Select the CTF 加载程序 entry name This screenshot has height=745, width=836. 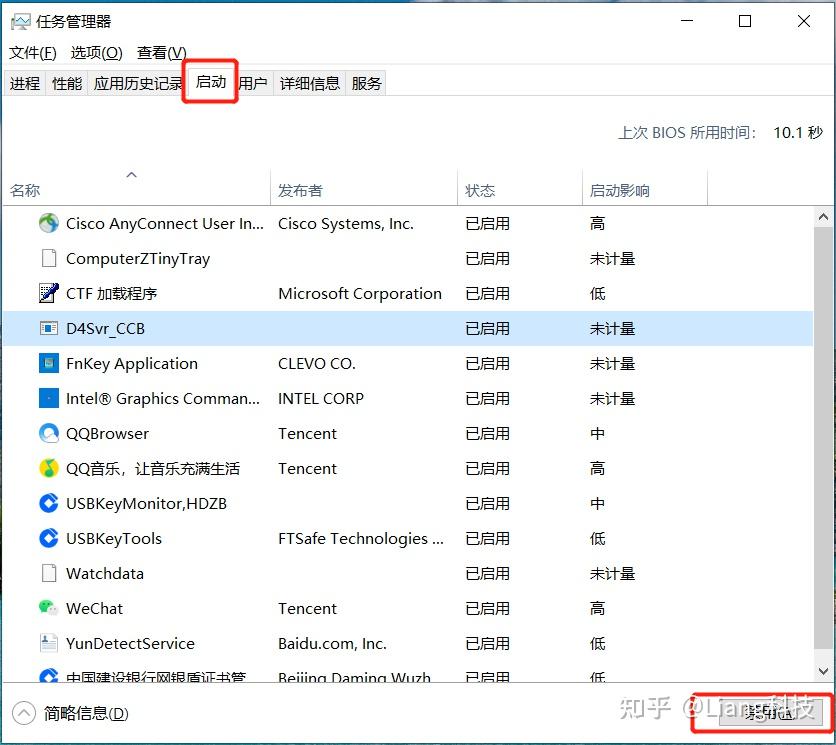point(111,294)
